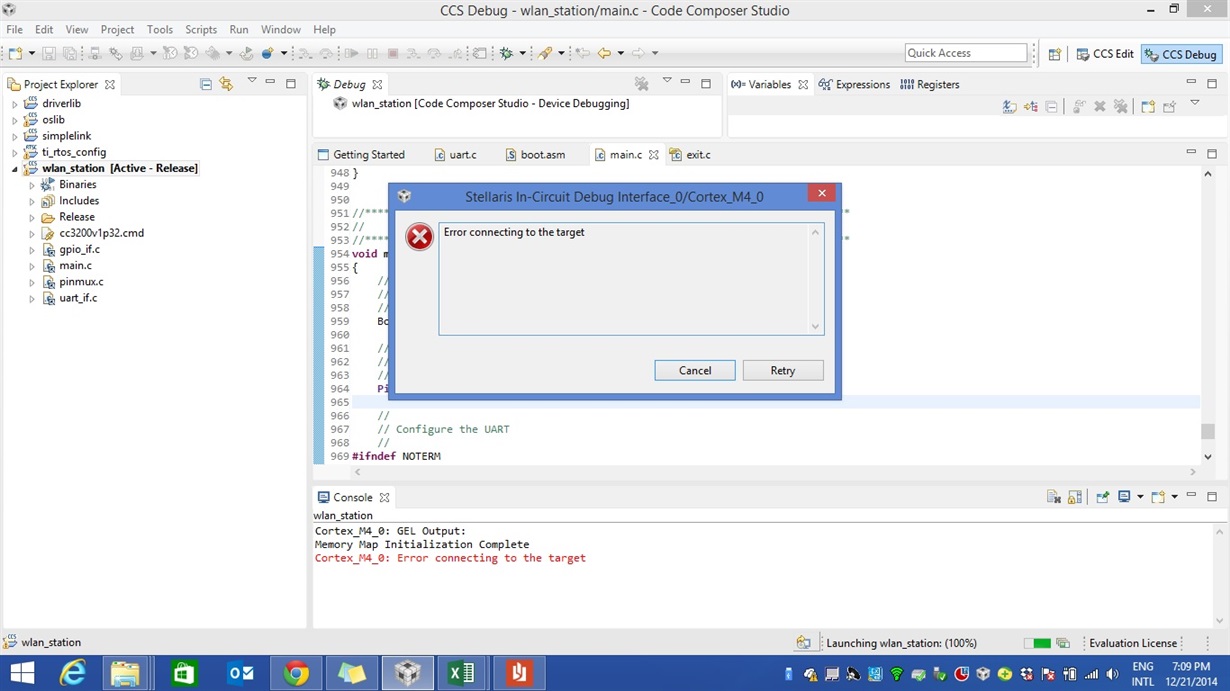Switch to the Registers tab

coord(930,84)
